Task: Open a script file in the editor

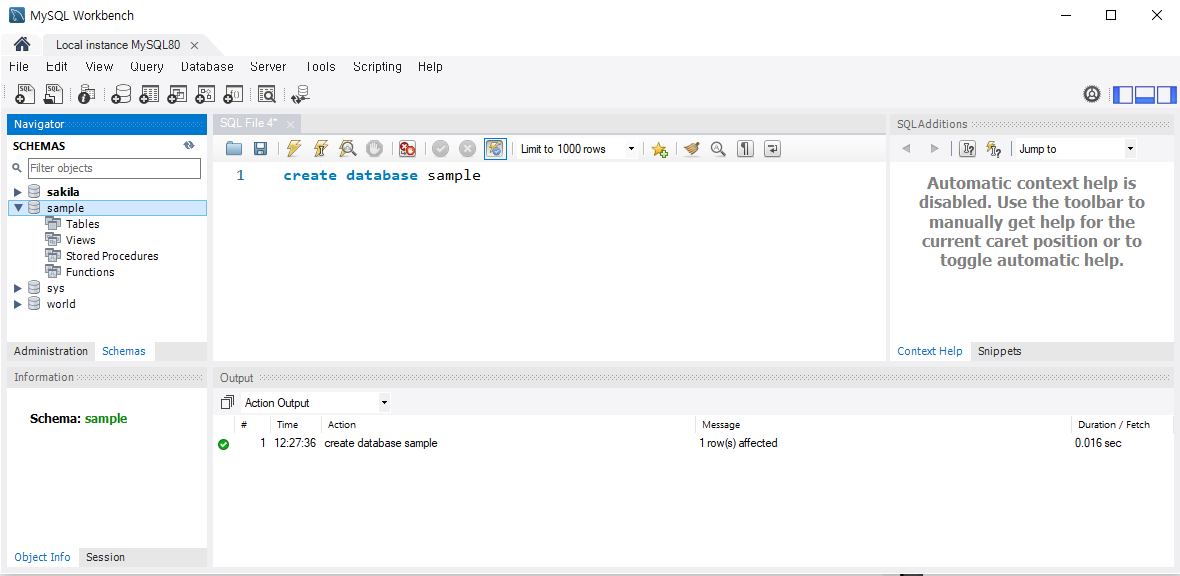Action: point(234,149)
